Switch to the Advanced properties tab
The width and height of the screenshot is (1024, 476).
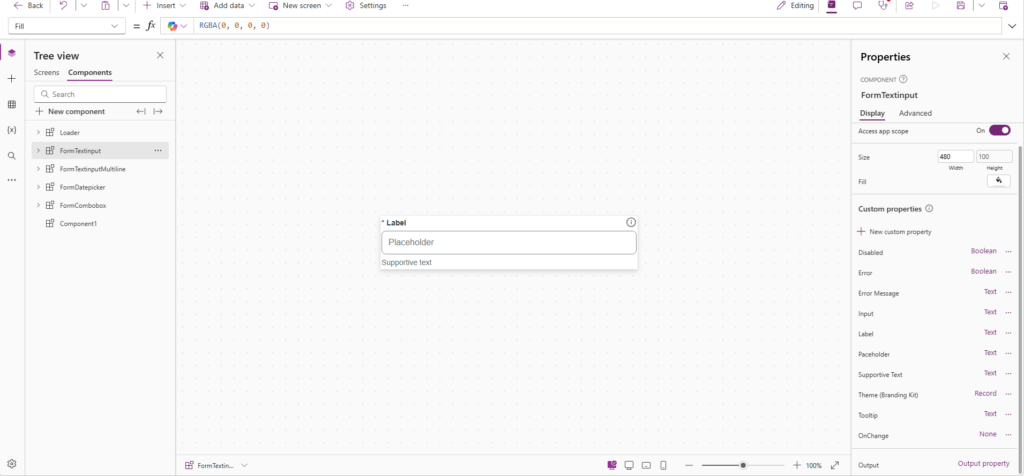[x=915, y=113]
